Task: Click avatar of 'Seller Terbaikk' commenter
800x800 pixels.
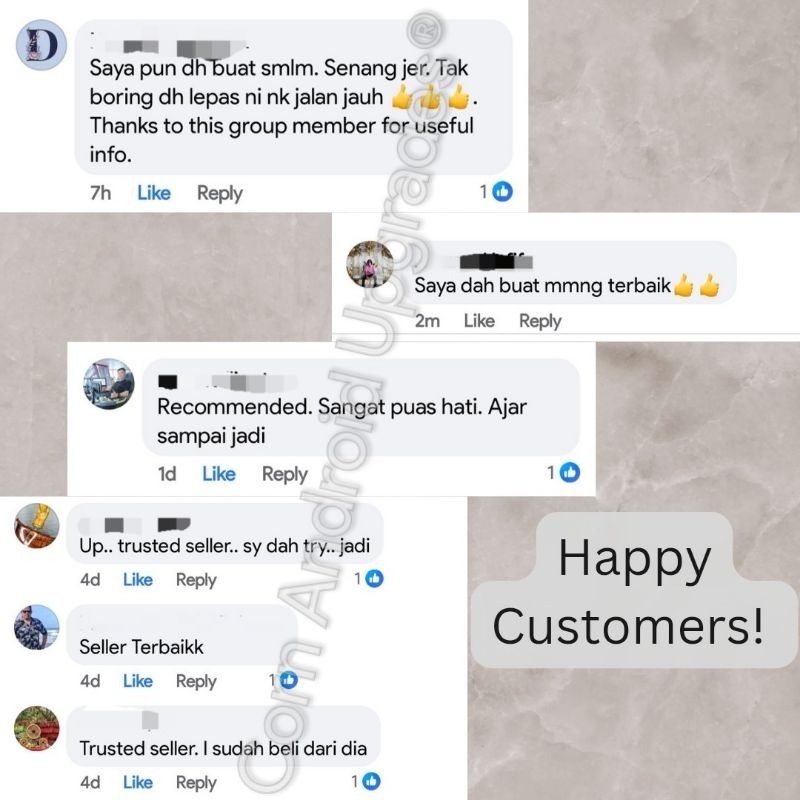Action: 36,627
